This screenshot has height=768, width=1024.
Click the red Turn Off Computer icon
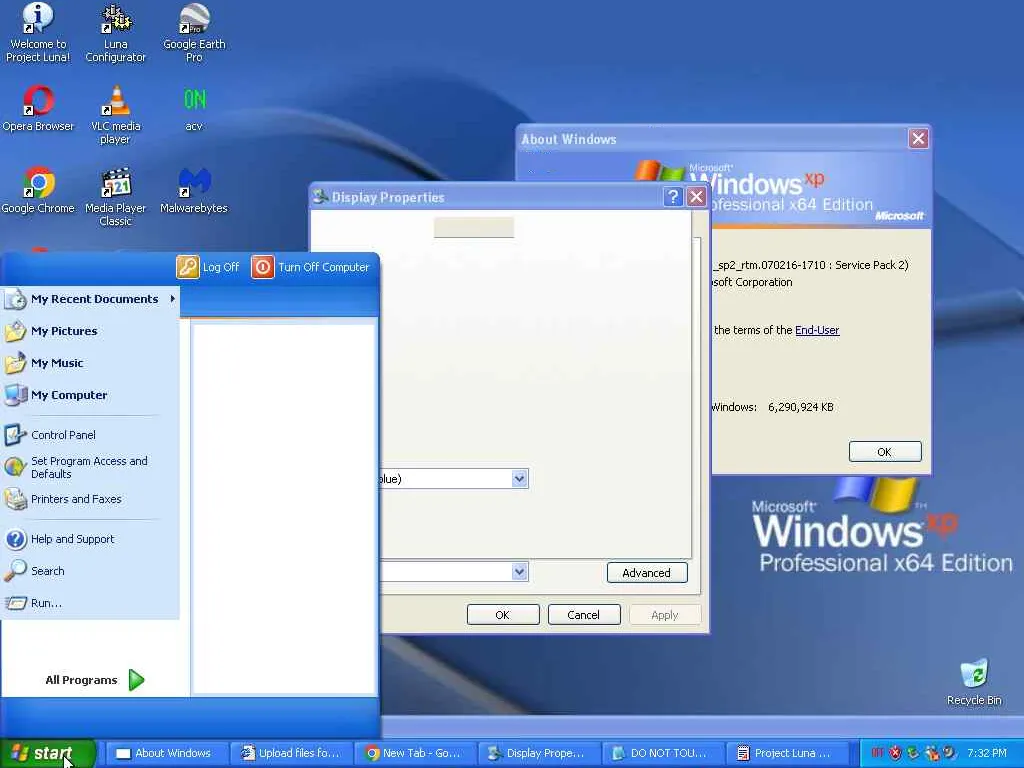(x=263, y=266)
